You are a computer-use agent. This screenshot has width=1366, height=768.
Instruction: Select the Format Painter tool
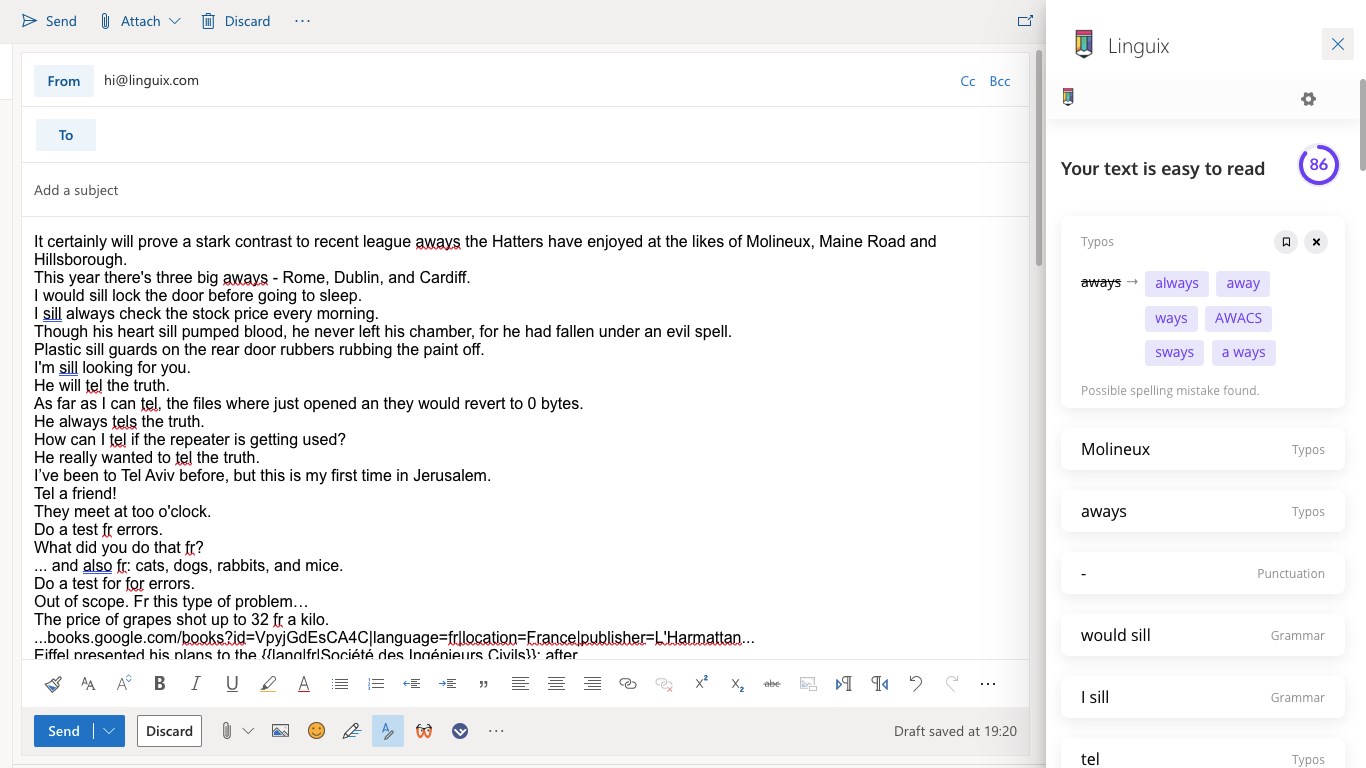[x=53, y=684]
